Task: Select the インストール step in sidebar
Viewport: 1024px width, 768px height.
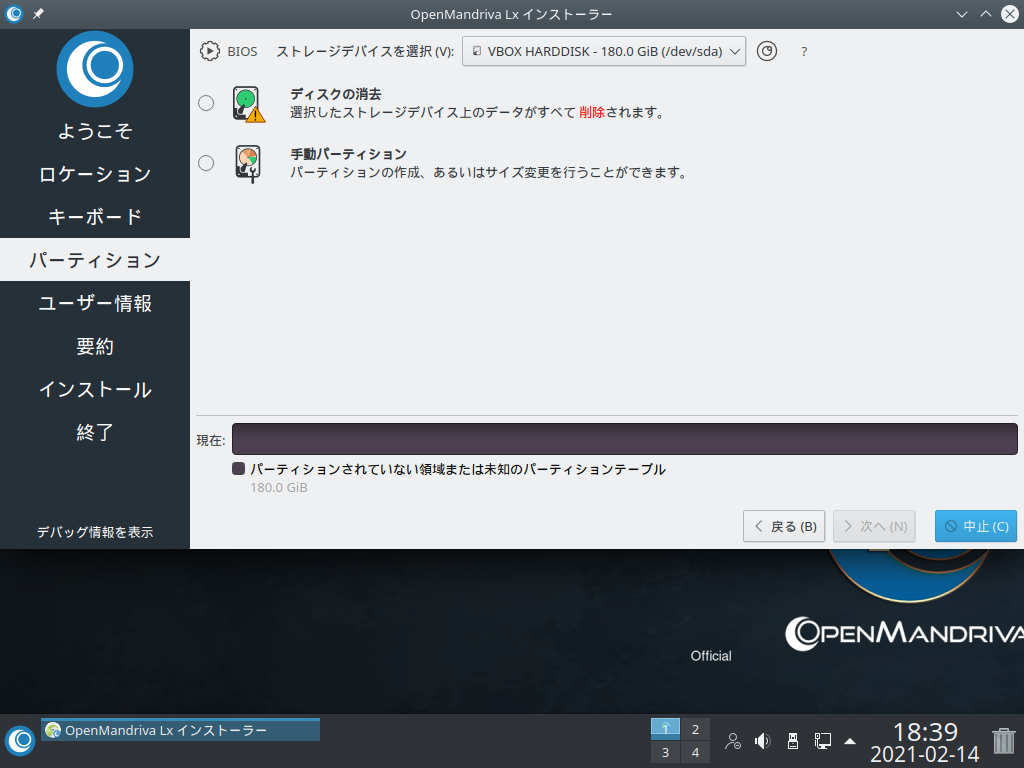Action: tap(95, 389)
